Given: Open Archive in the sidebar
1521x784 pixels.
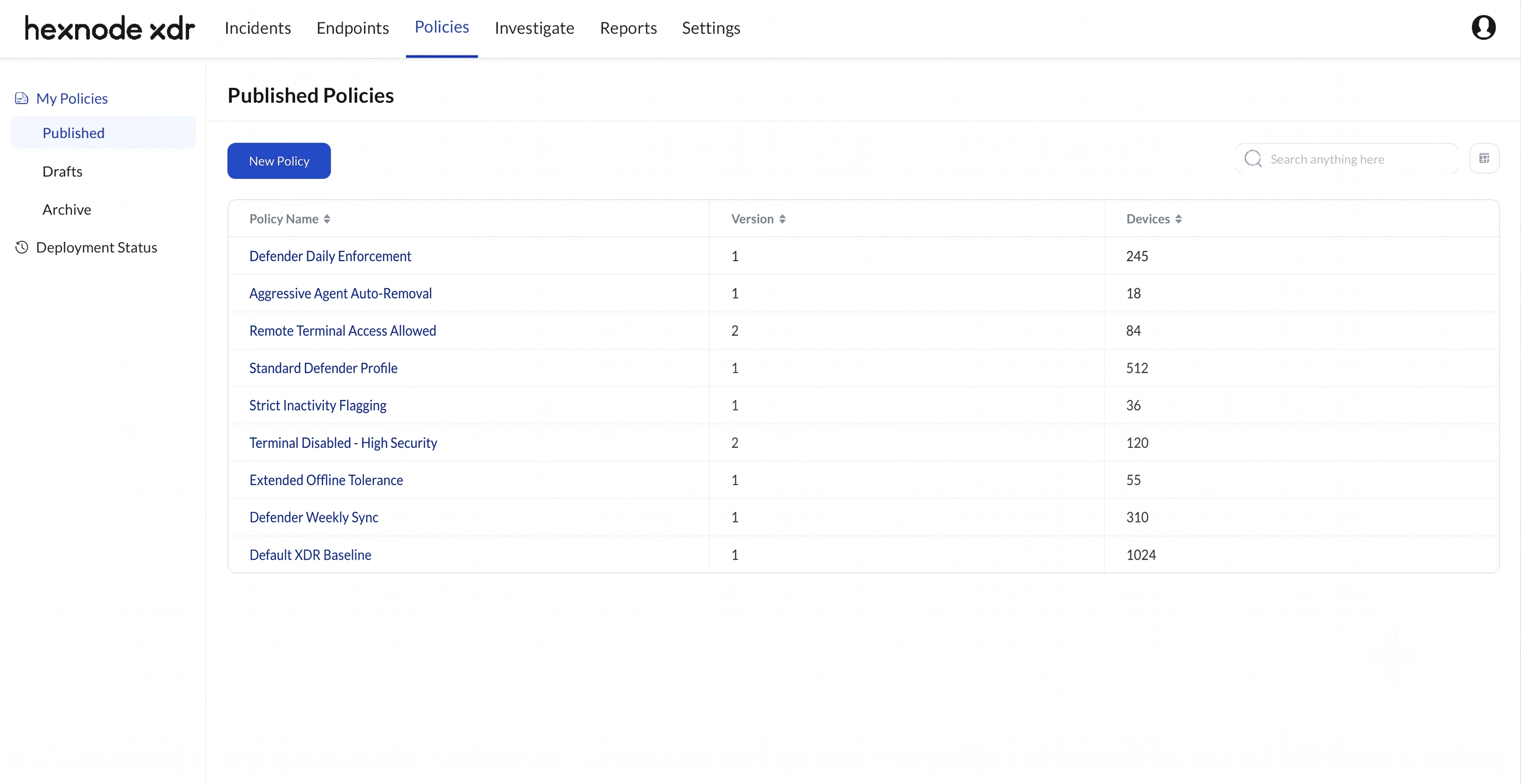Looking at the screenshot, I should pyautogui.click(x=67, y=209).
